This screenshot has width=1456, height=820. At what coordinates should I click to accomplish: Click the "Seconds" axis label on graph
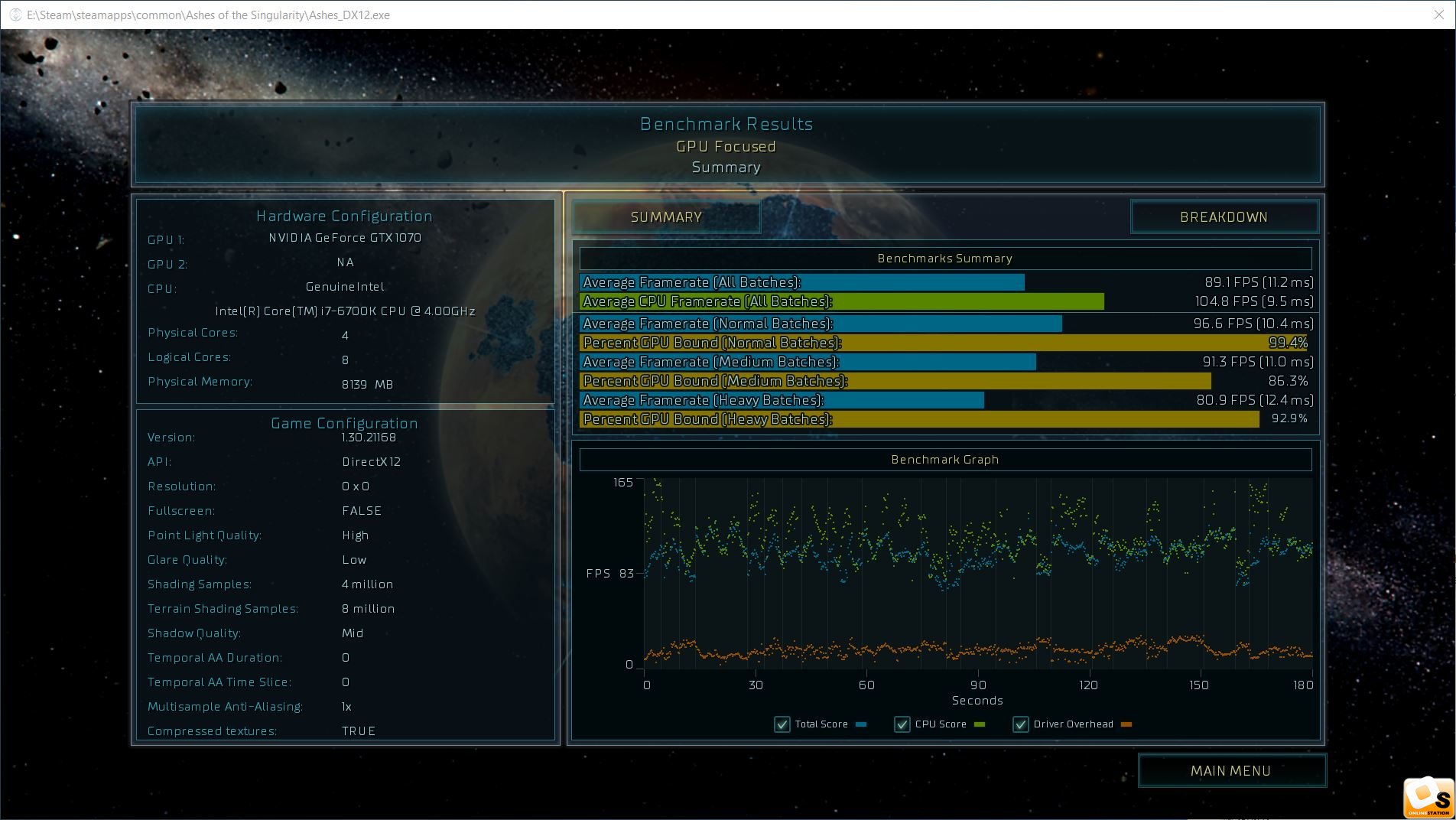coord(977,701)
